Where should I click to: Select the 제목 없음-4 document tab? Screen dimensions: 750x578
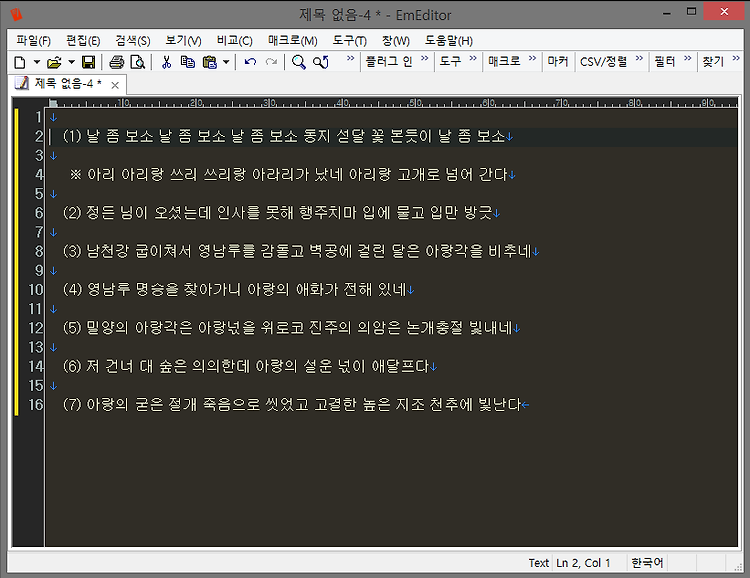pyautogui.click(x=67, y=84)
